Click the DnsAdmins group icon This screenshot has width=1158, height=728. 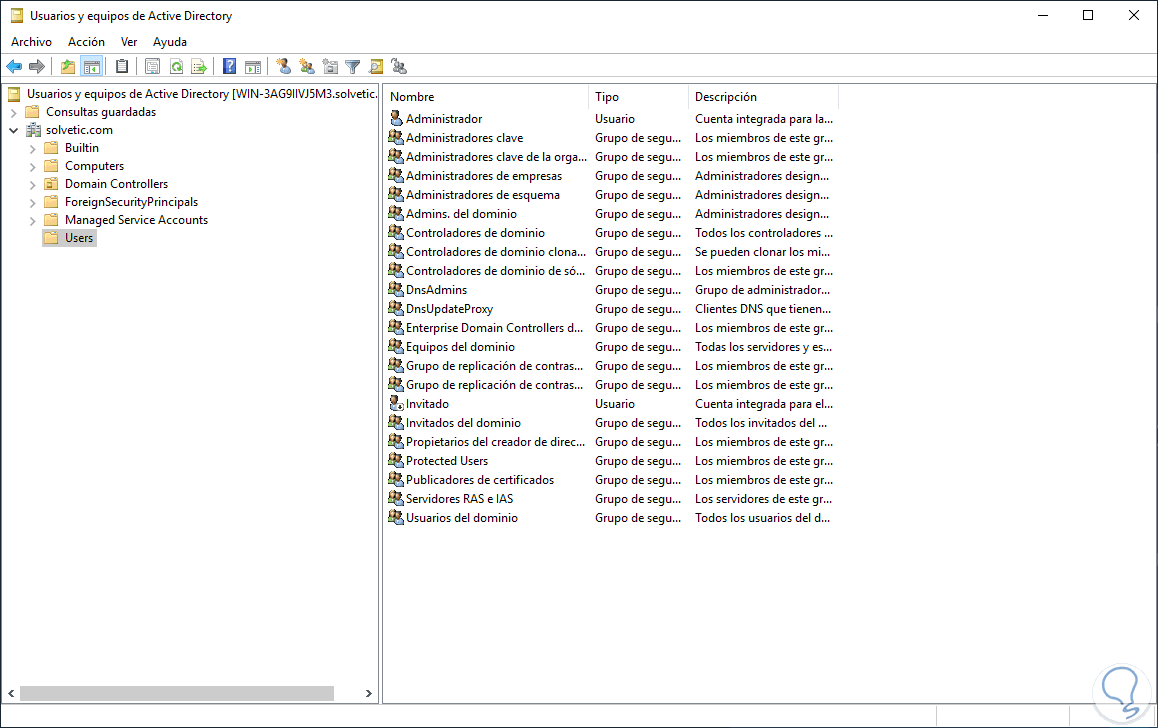(396, 289)
